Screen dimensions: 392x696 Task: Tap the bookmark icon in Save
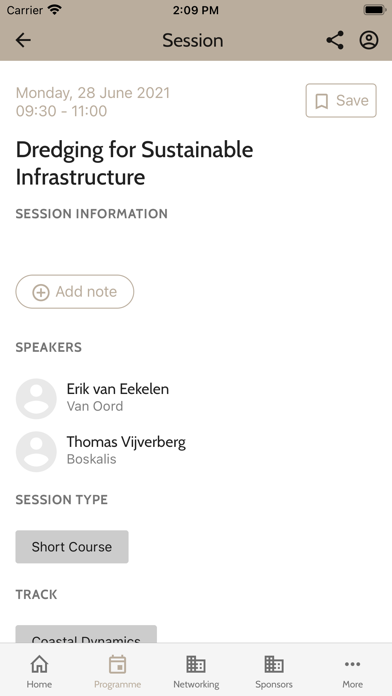(x=321, y=101)
